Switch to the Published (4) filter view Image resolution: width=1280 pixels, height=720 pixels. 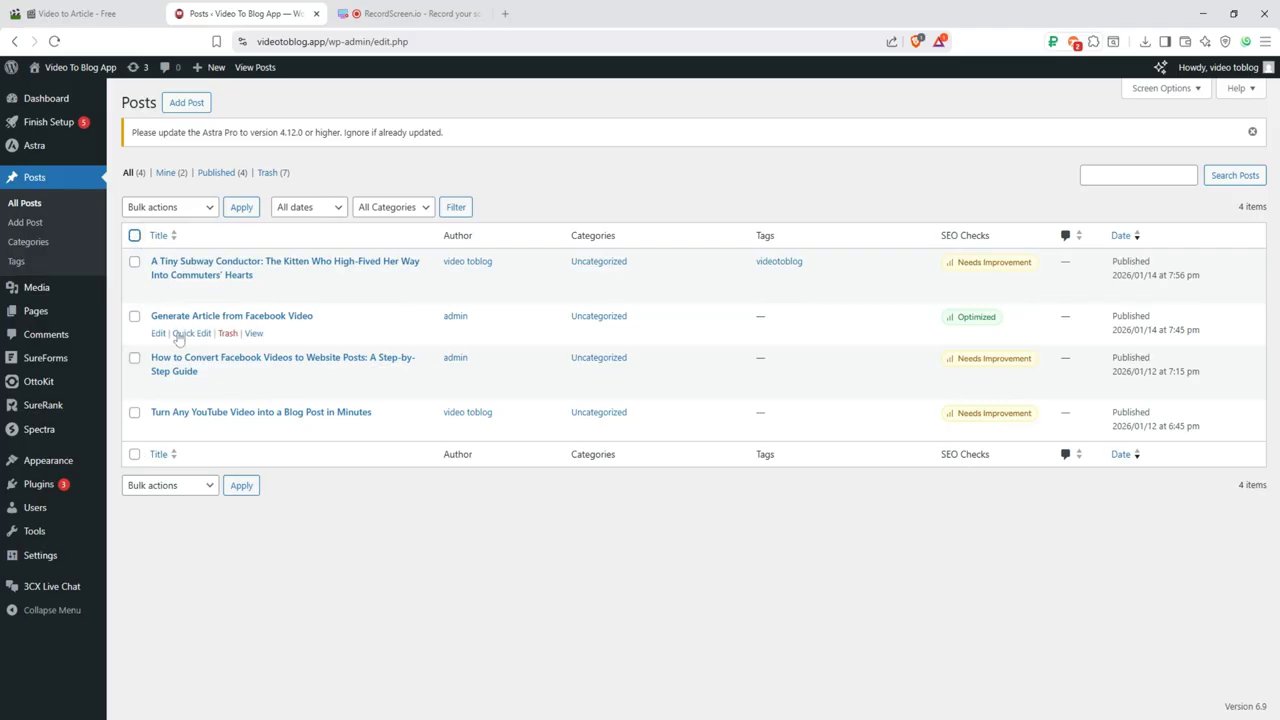pos(216,172)
